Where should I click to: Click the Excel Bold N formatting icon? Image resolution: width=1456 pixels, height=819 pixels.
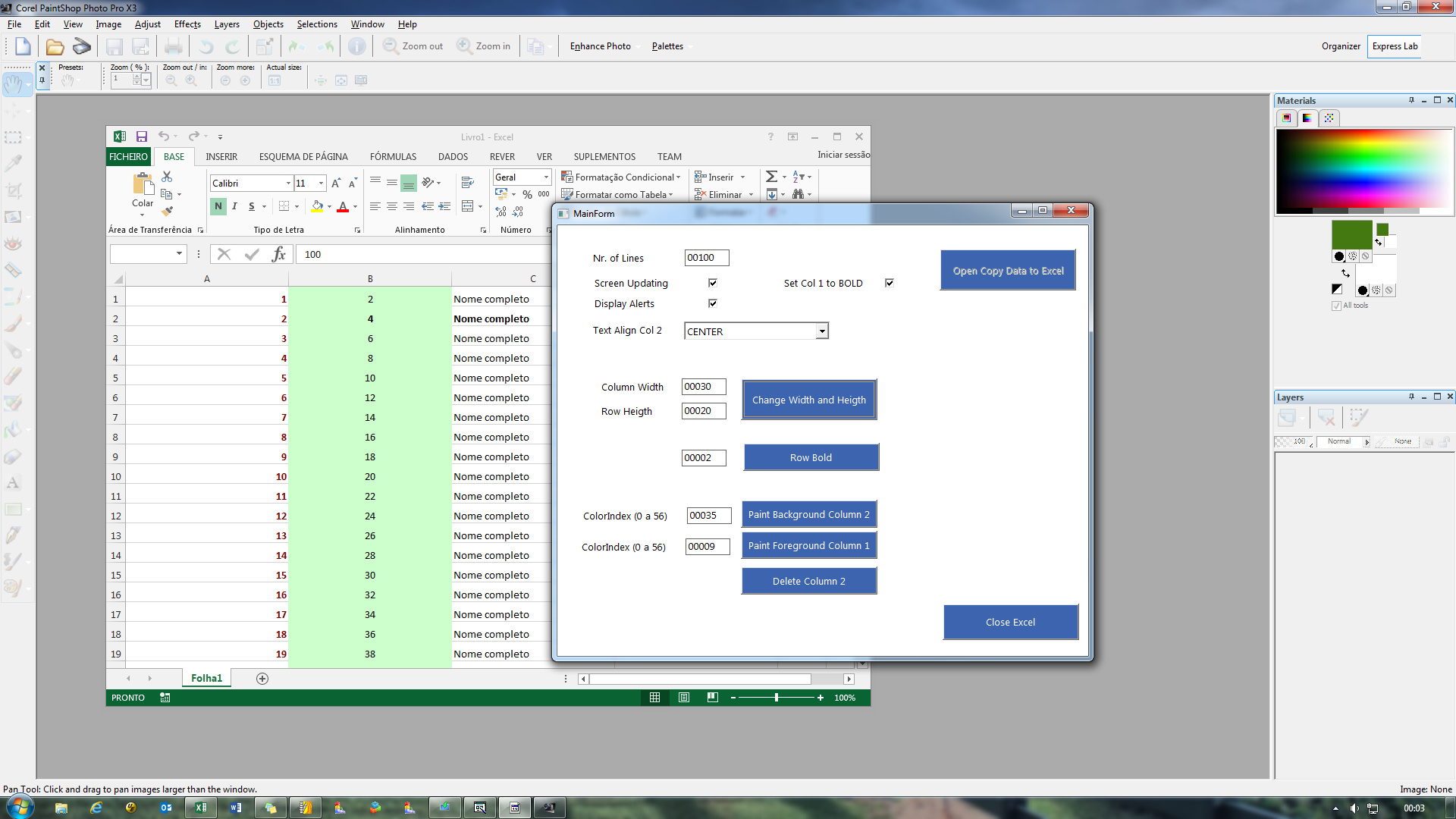point(218,206)
